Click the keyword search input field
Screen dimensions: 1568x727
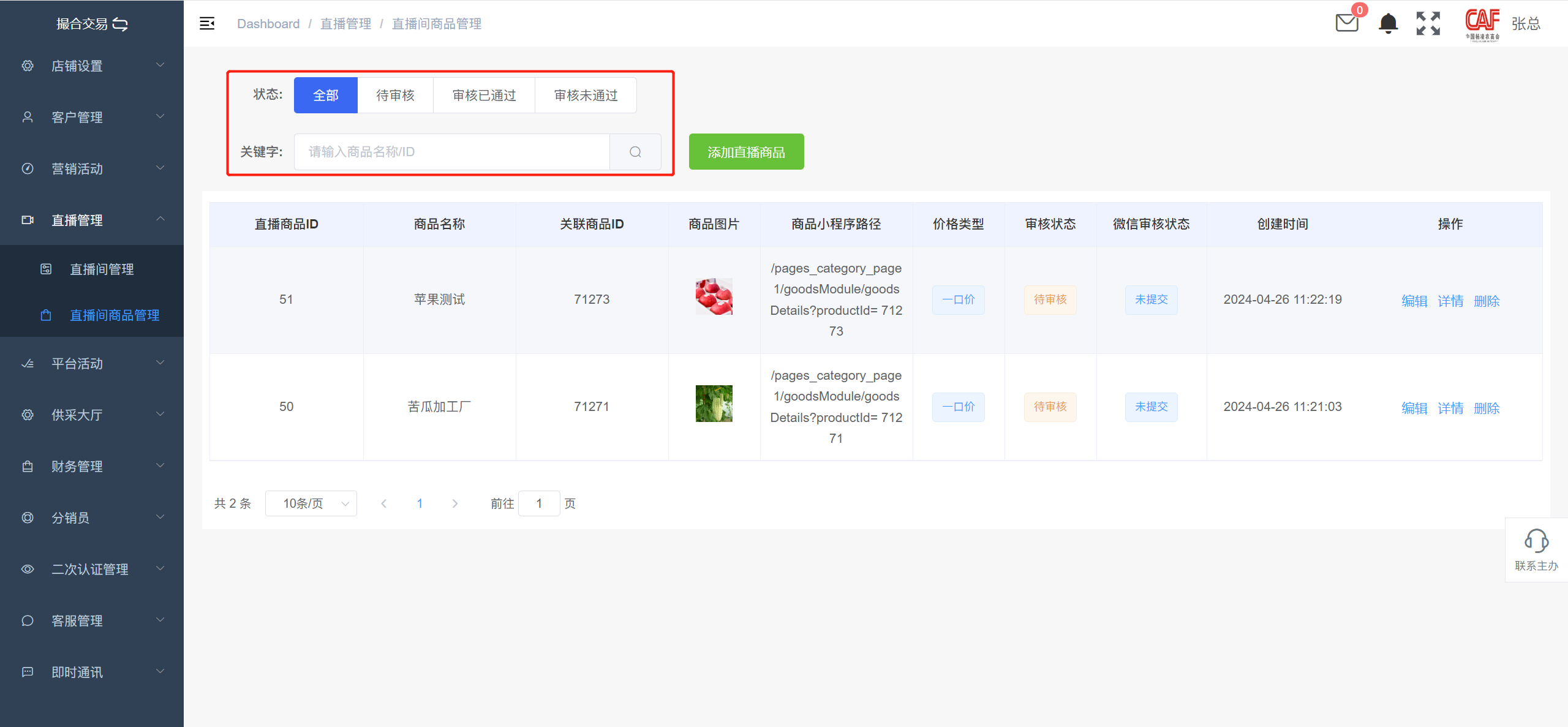tap(452, 152)
